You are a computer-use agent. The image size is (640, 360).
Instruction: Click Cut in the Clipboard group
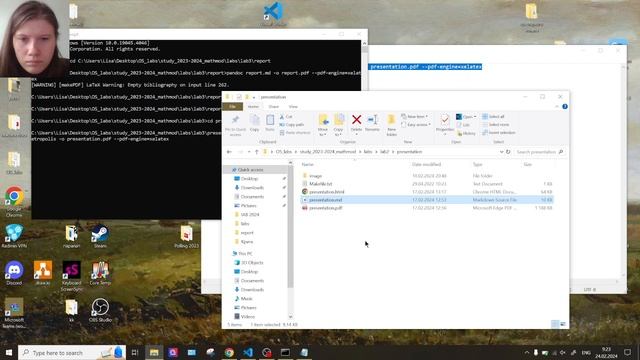click(286, 117)
